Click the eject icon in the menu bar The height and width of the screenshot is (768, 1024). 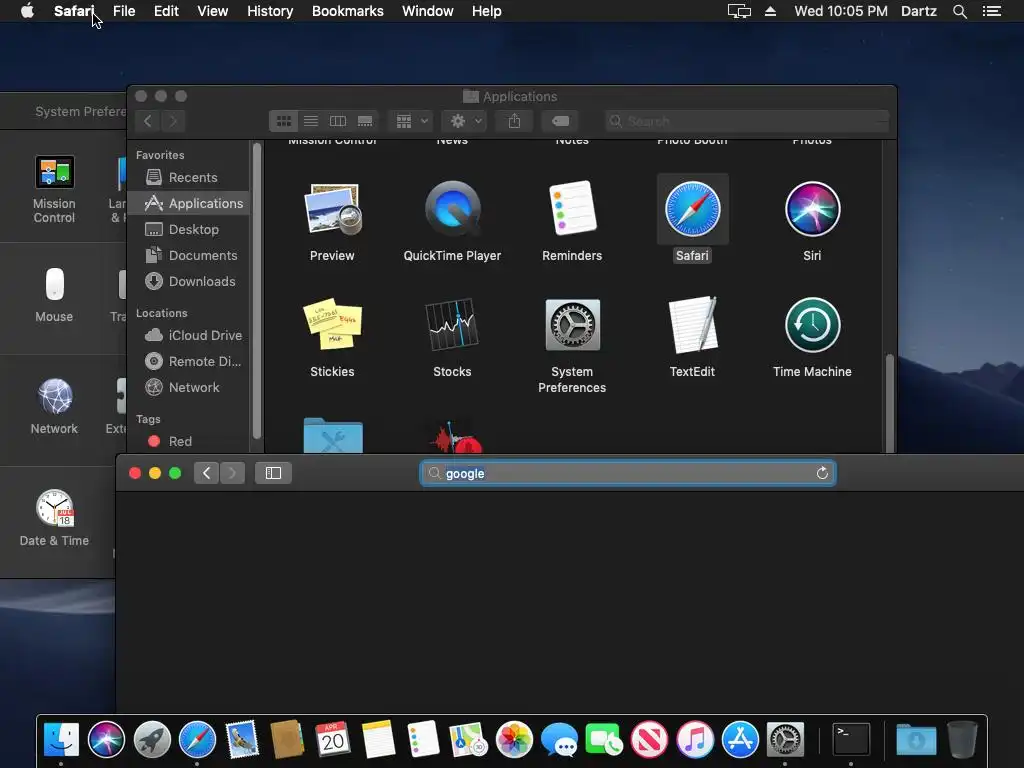771,11
